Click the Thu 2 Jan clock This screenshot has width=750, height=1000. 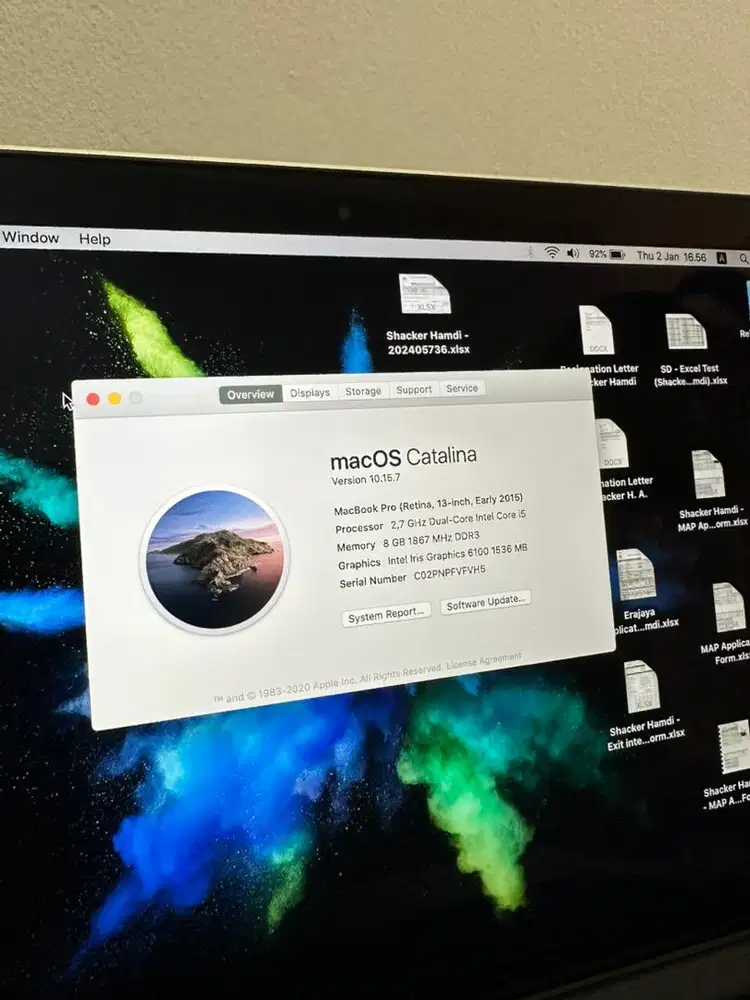click(671, 256)
